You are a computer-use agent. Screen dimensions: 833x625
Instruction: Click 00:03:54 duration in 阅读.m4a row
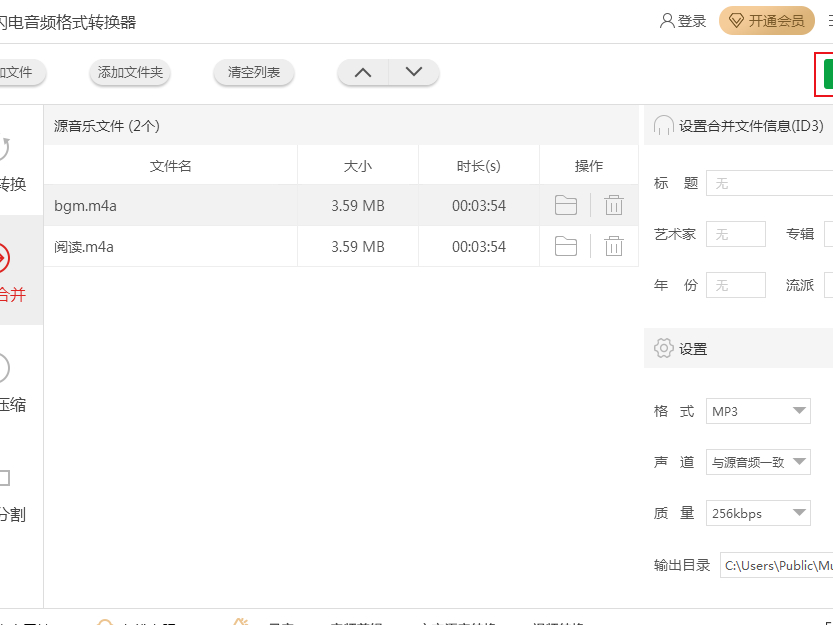[x=479, y=247]
